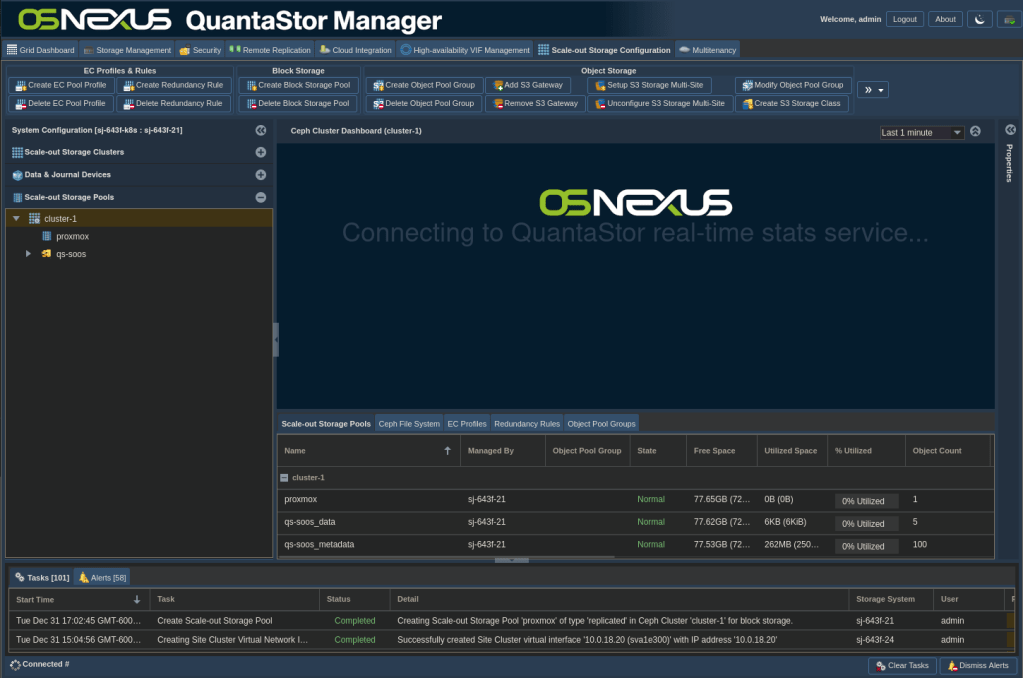Click Create Block Storage Pool in the toolbar
This screenshot has height=678, width=1023.
(297, 86)
